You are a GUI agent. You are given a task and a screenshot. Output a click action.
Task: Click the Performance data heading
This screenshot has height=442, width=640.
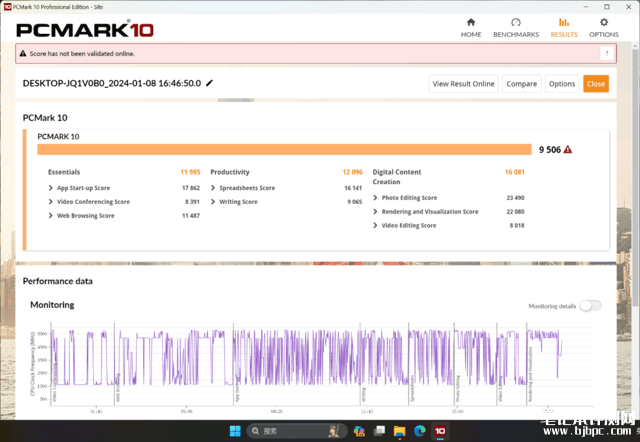[58, 281]
